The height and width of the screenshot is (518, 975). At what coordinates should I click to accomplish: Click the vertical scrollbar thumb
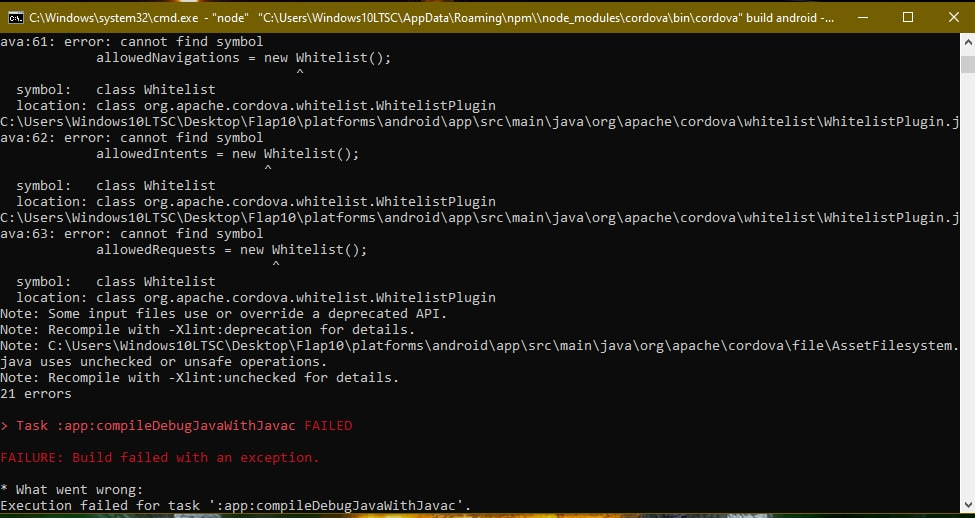pos(968,64)
